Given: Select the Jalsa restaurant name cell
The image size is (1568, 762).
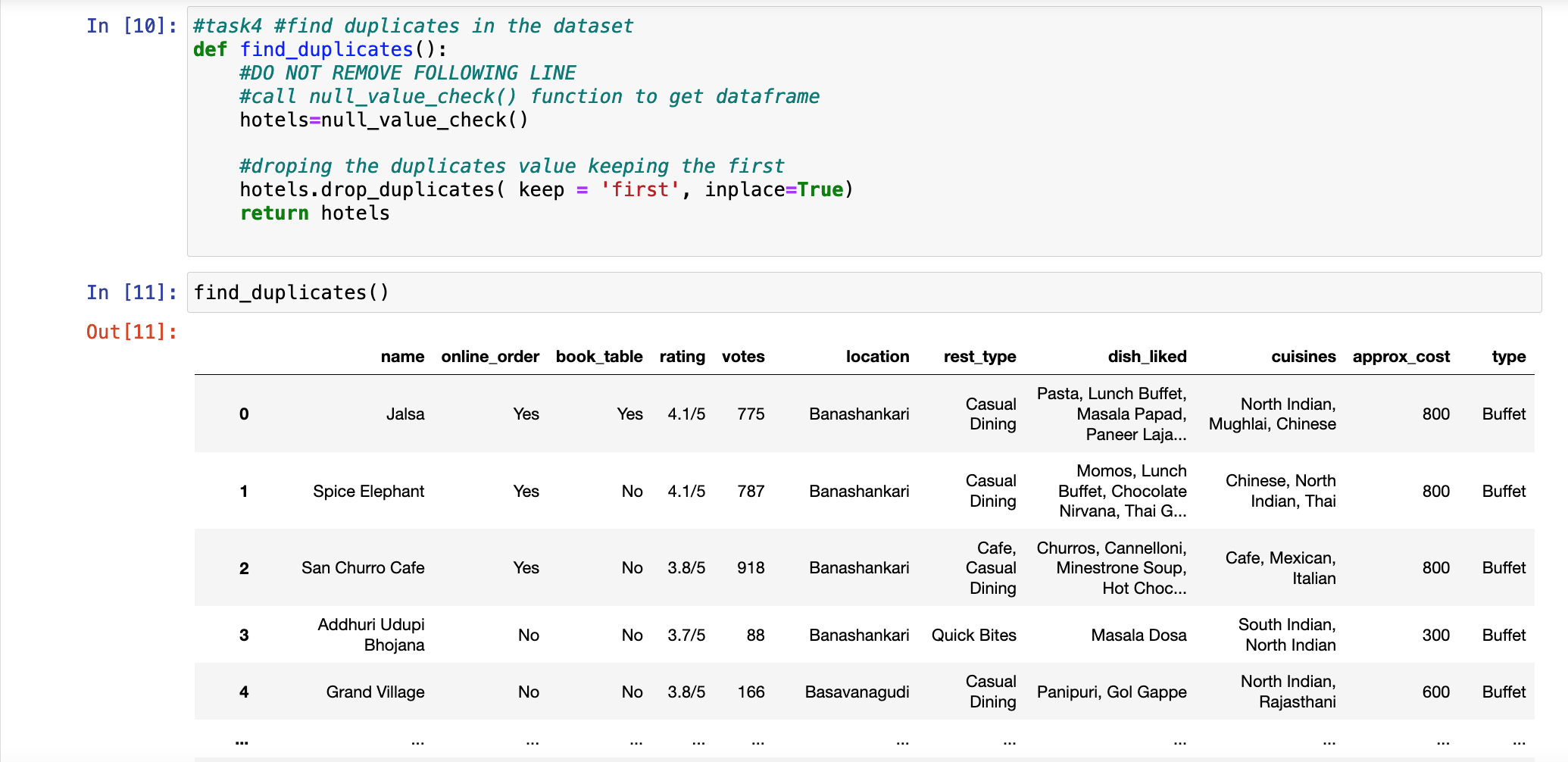Looking at the screenshot, I should [406, 414].
